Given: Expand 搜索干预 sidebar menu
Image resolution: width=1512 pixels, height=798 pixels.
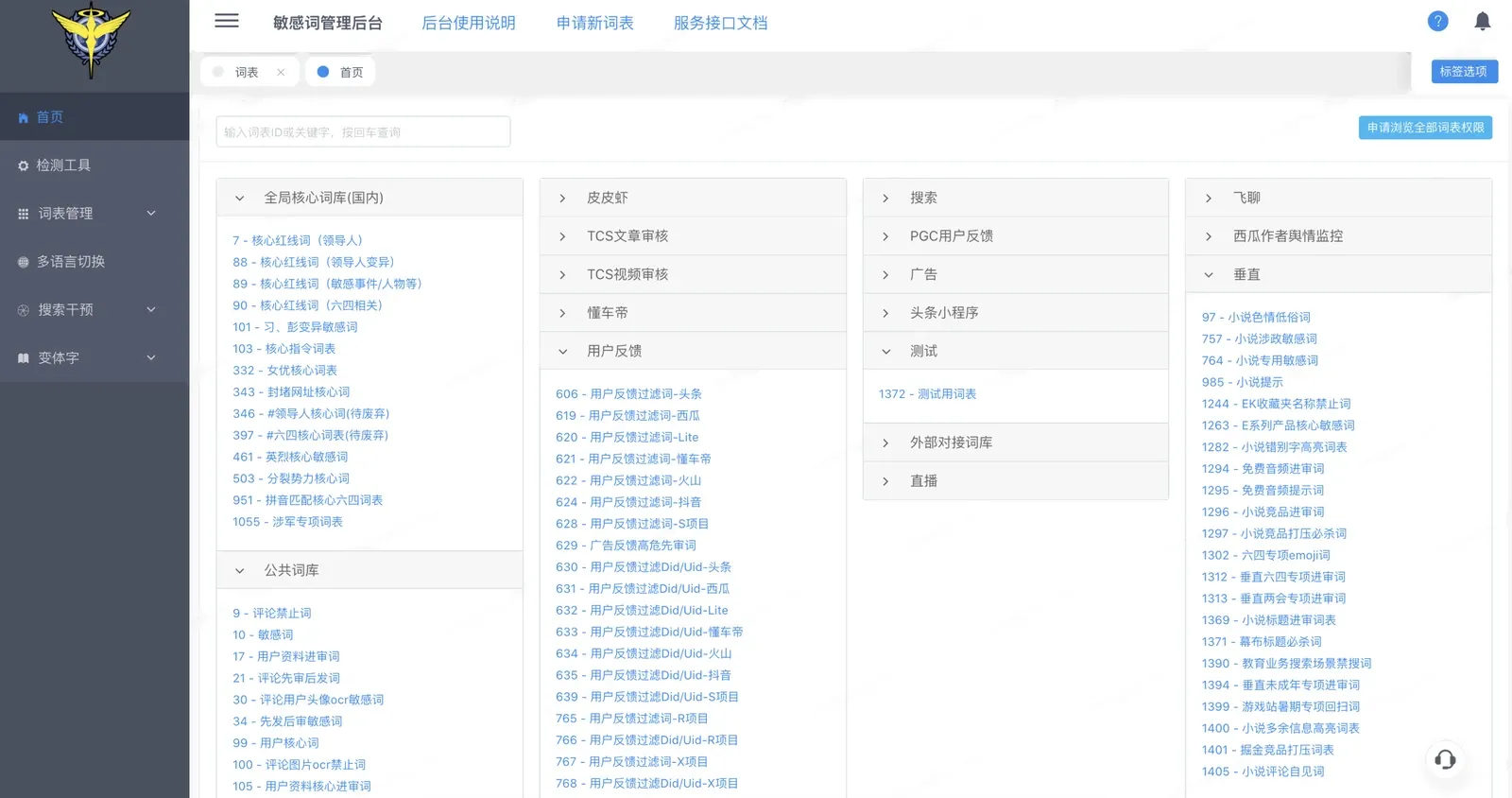Looking at the screenshot, I should click(x=94, y=310).
